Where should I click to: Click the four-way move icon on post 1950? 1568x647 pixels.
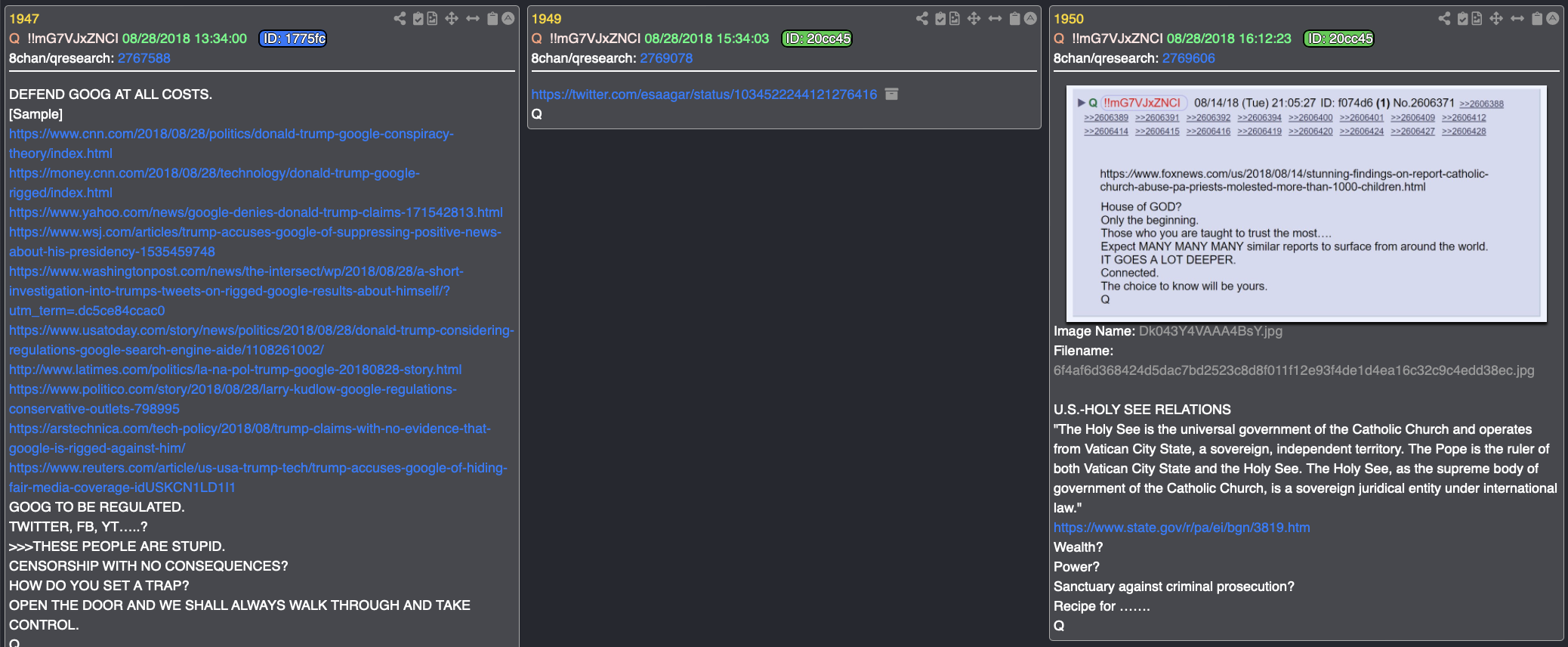1496,19
